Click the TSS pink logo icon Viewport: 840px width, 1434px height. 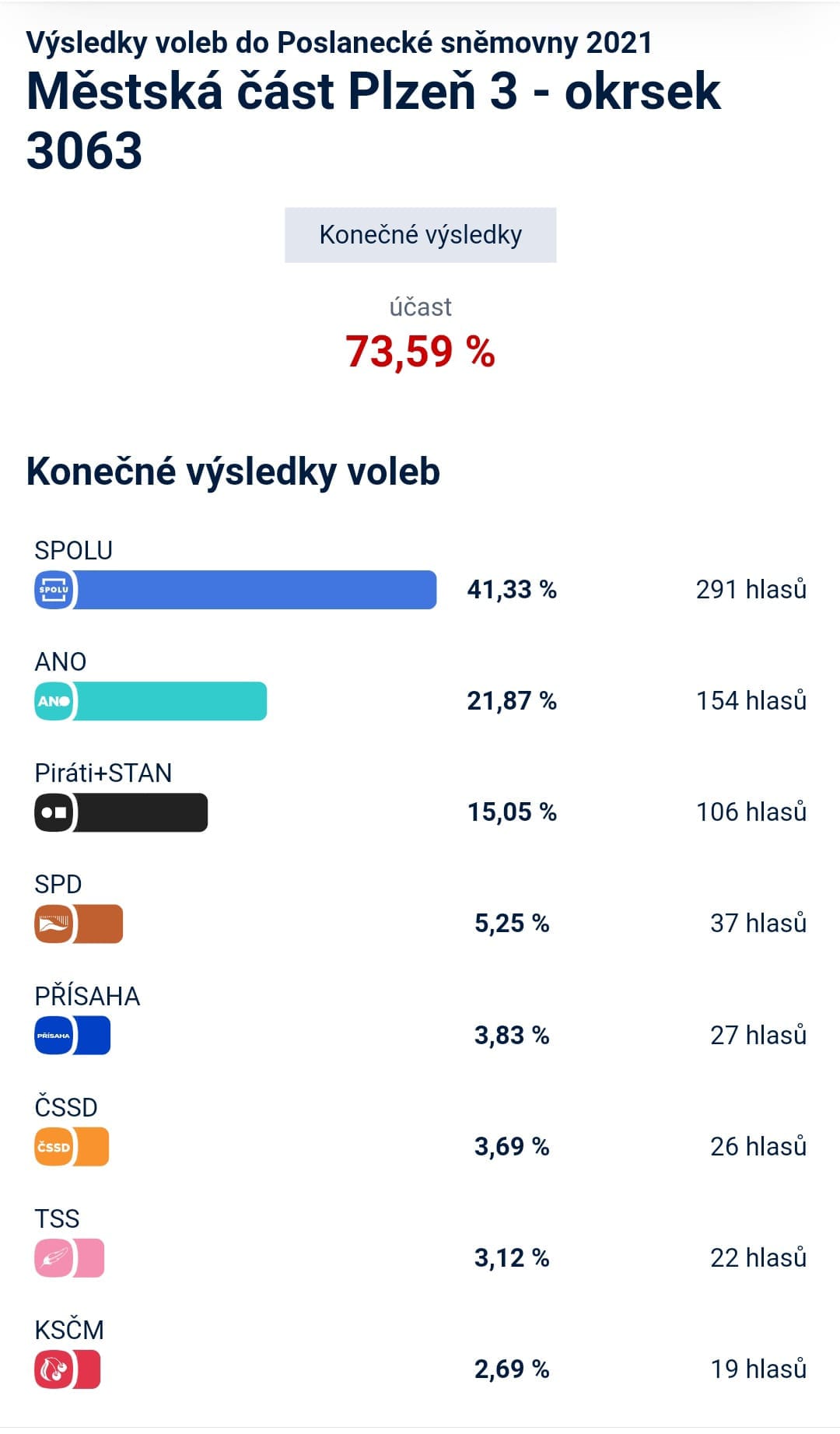[54, 1258]
